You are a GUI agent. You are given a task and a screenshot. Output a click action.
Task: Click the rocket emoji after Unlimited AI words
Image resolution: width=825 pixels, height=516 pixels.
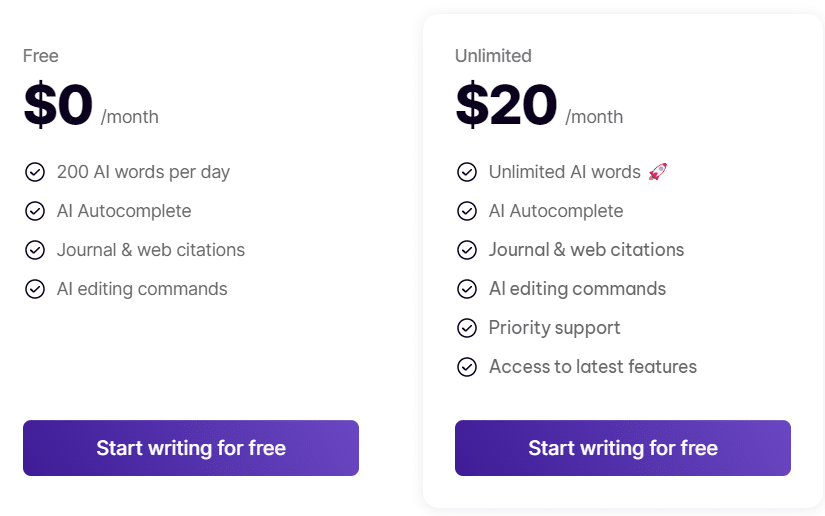point(658,172)
